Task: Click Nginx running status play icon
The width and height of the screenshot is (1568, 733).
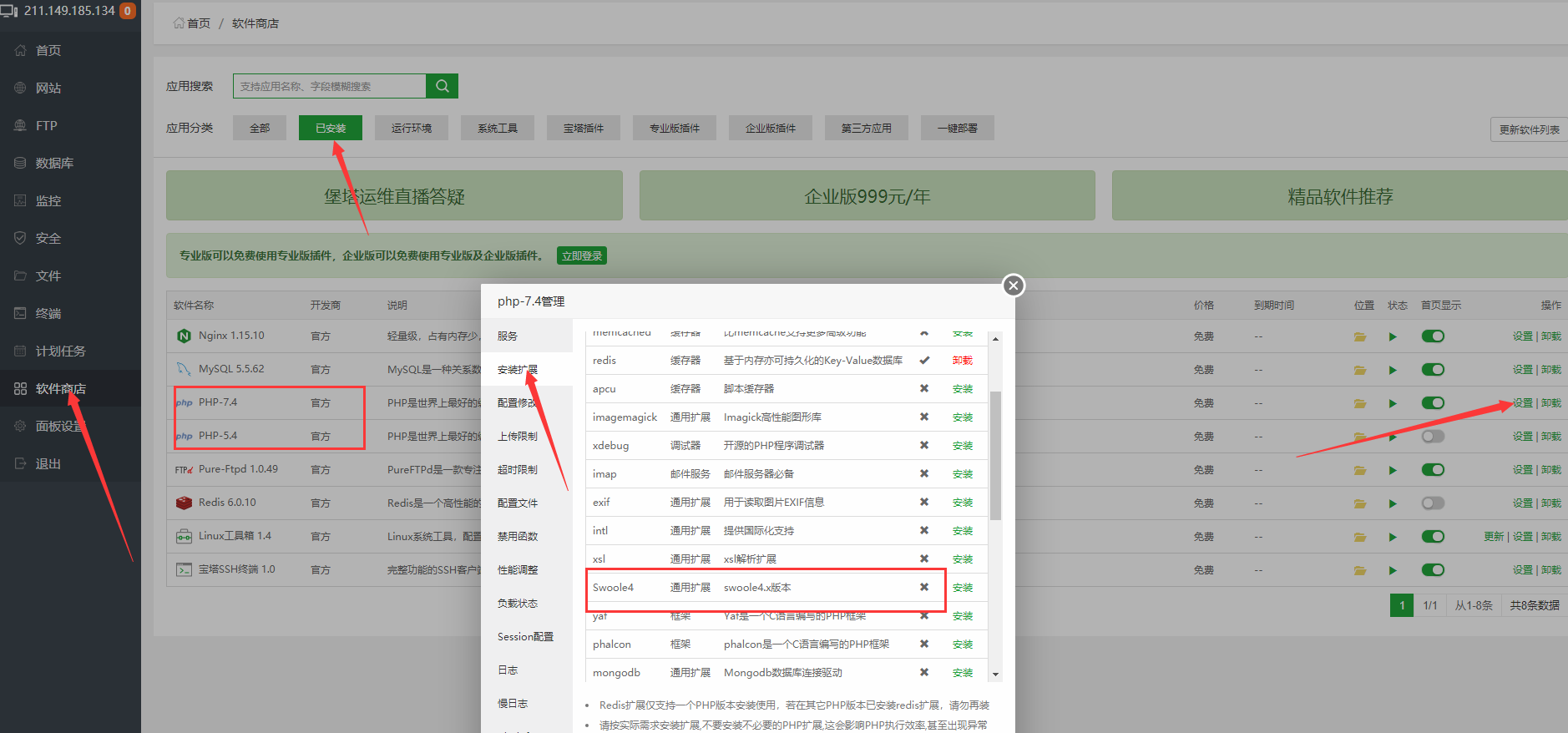Action: coord(1393,336)
